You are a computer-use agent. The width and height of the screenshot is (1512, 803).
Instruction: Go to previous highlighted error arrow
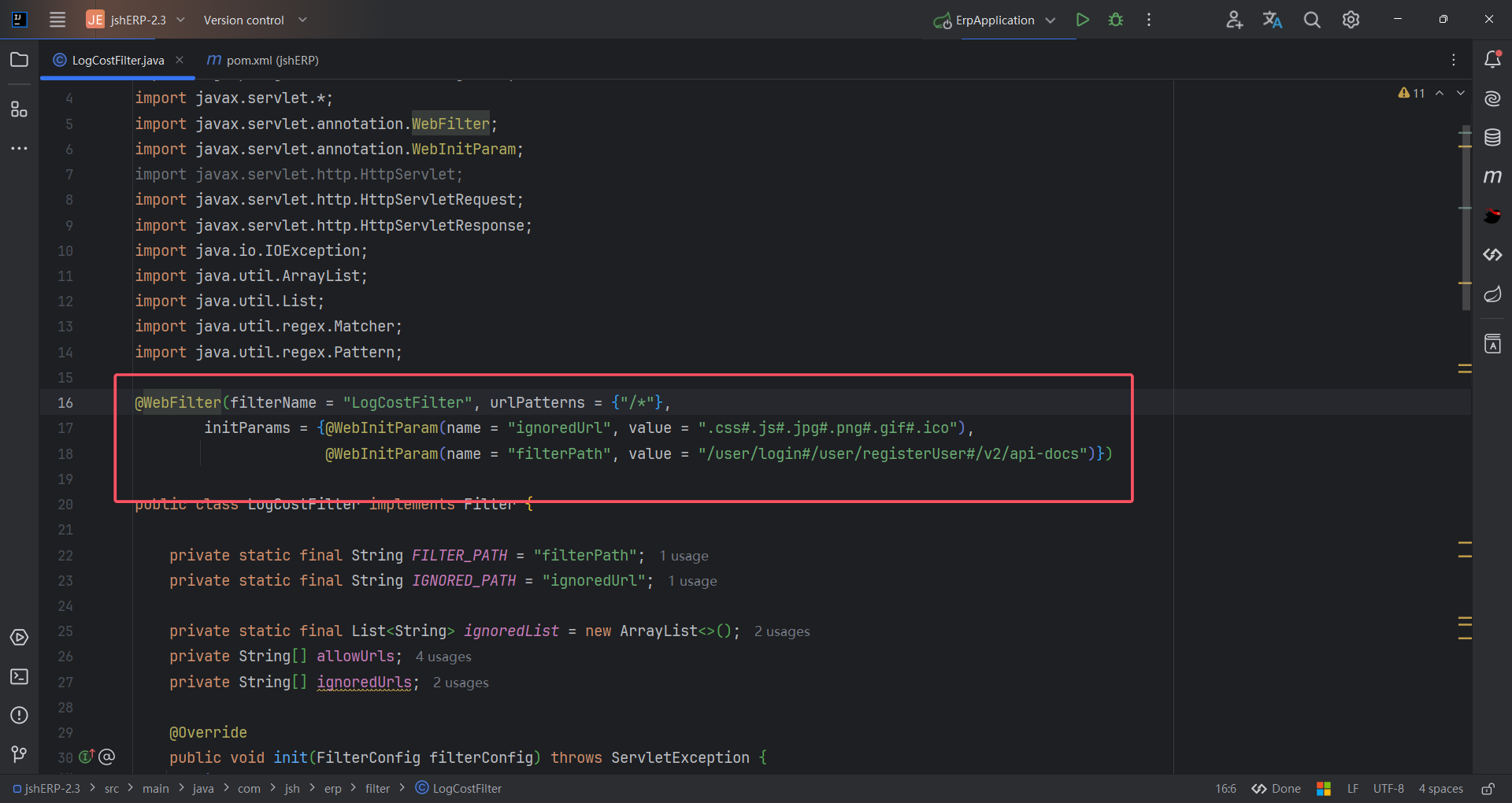coord(1440,93)
